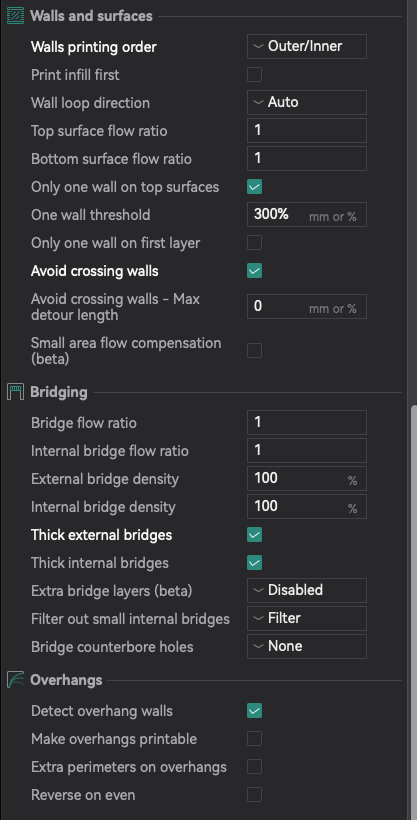Toggle Print infill first checkbox
Screen dimensions: 417x820
(x=254, y=74)
